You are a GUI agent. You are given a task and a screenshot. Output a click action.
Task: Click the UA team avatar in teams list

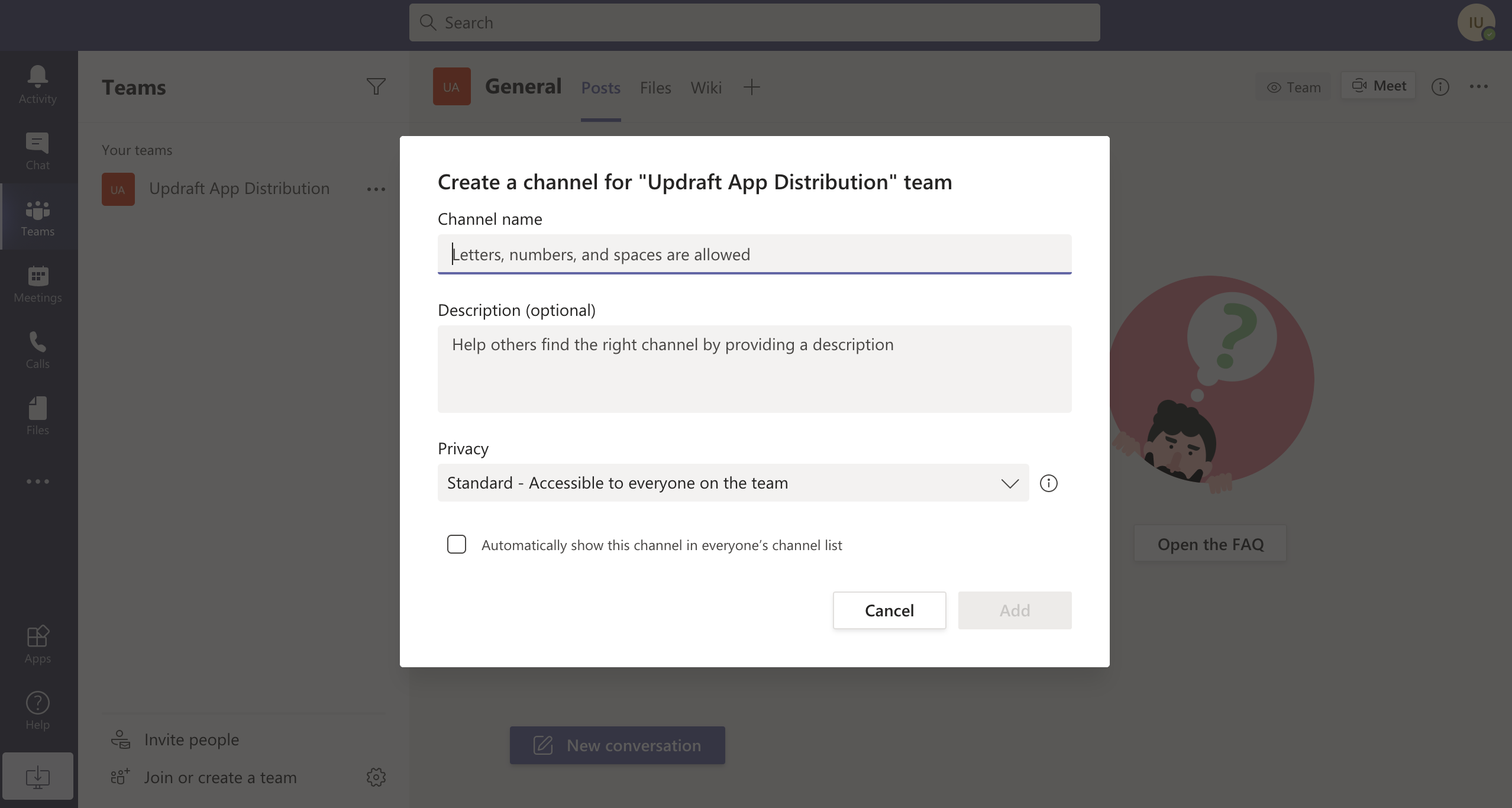118,189
